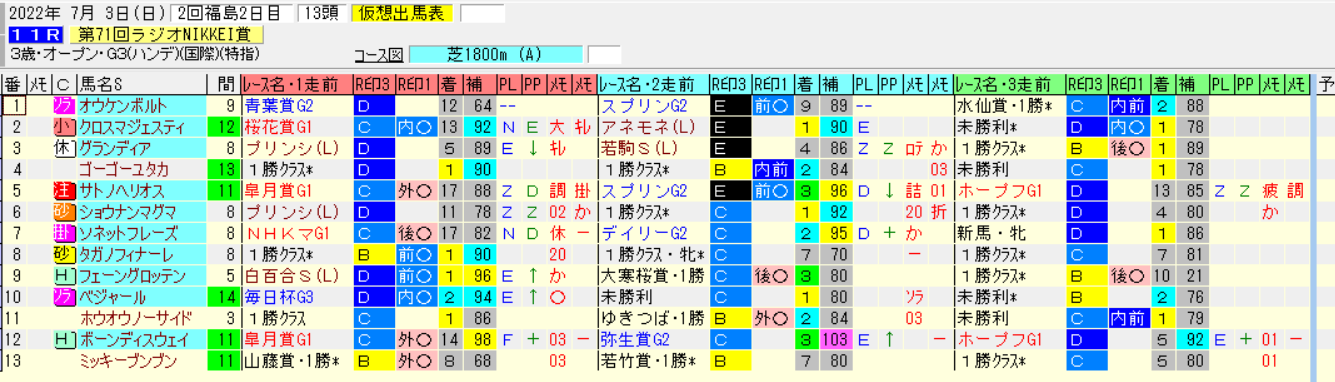Click the H mark beside ボーンディスウェイ

click(63, 339)
